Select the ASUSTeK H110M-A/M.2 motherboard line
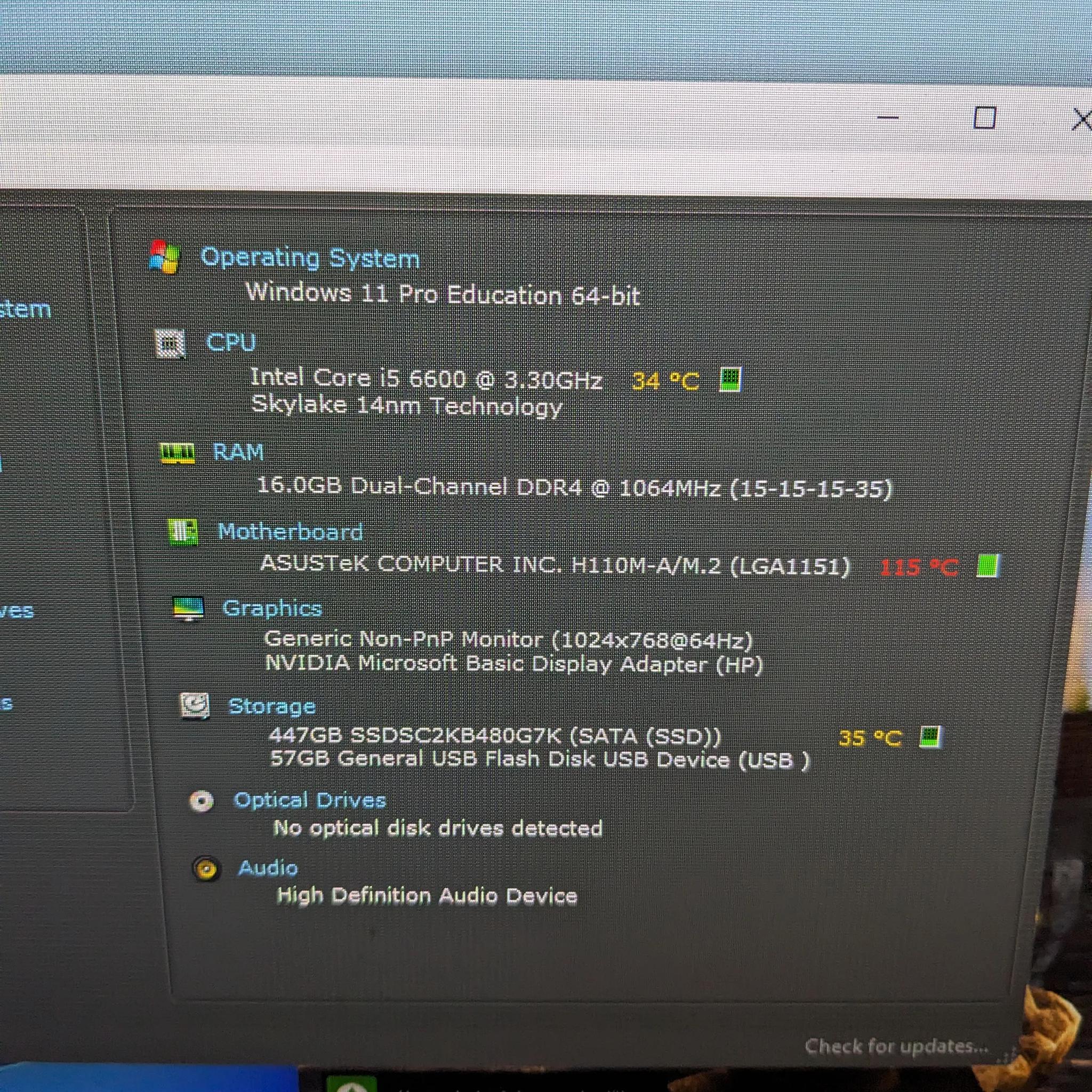Image resolution: width=1092 pixels, height=1092 pixels. (555, 565)
